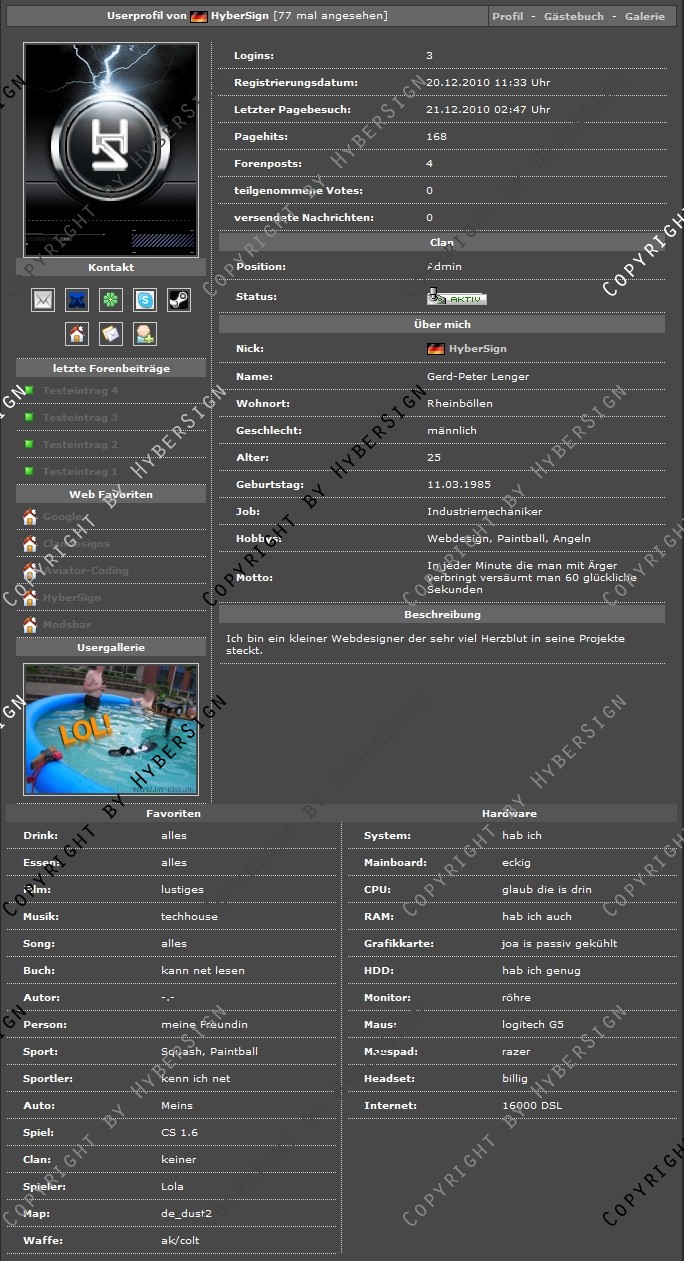This screenshot has height=1261, width=684.
Task: Open the Aviator-Coding favorite link
Action: click(85, 571)
